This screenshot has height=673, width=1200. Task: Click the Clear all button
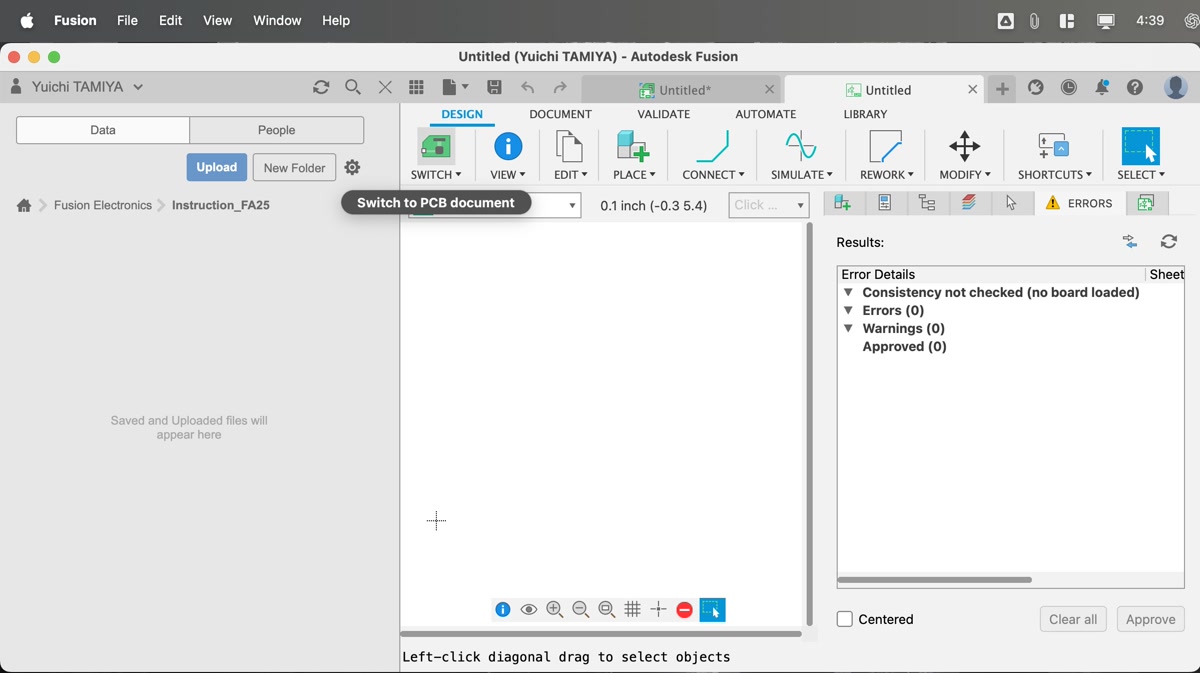(x=1074, y=619)
